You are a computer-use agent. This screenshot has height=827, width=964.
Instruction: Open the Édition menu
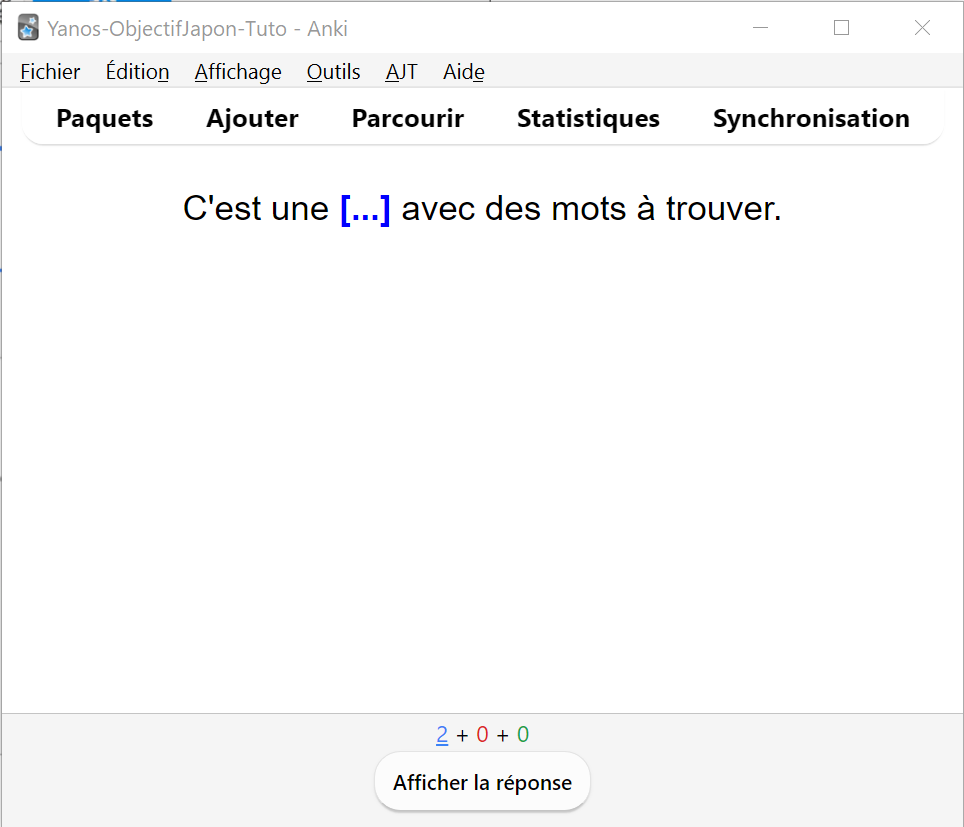[137, 72]
